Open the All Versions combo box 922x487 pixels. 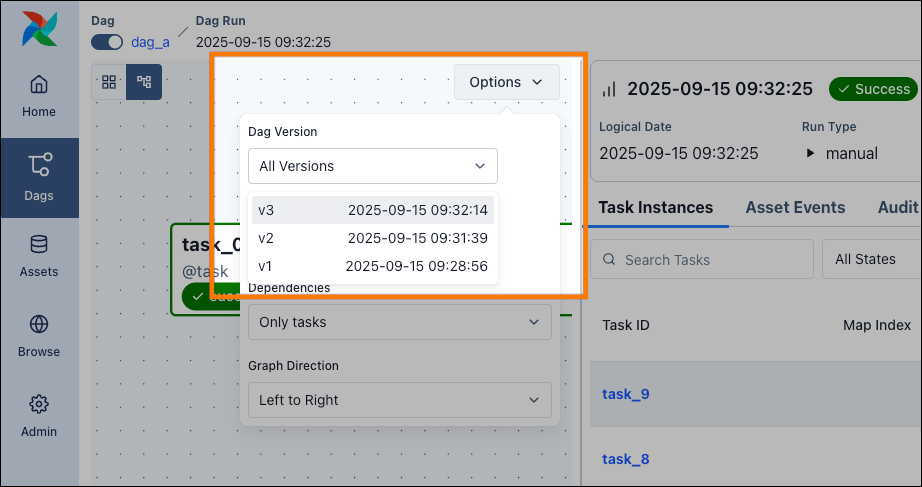point(372,166)
